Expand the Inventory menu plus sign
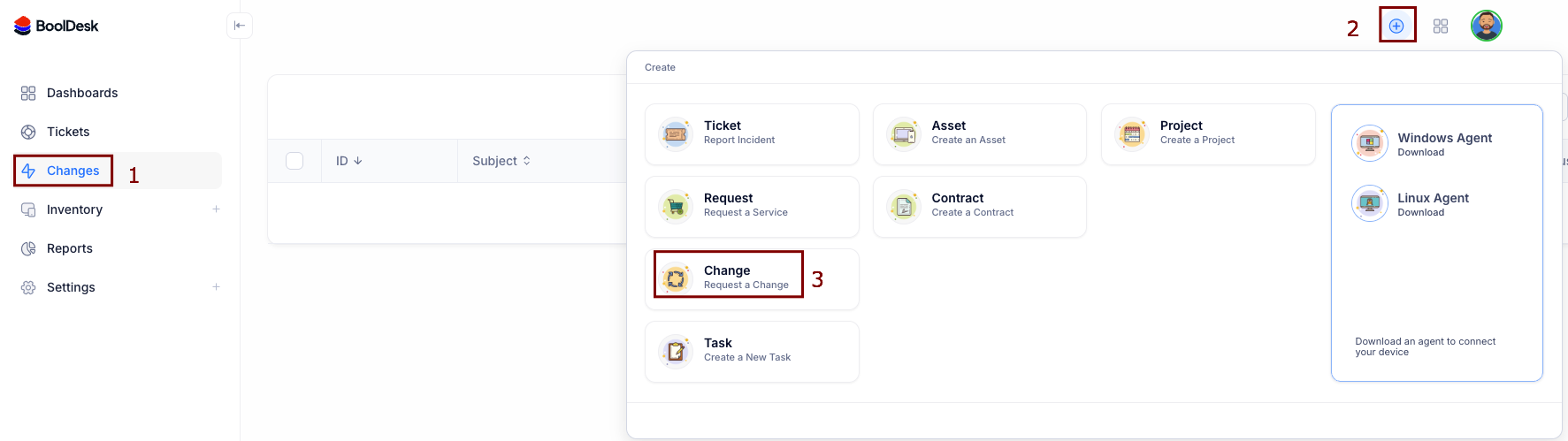The height and width of the screenshot is (441, 1568). (x=216, y=209)
